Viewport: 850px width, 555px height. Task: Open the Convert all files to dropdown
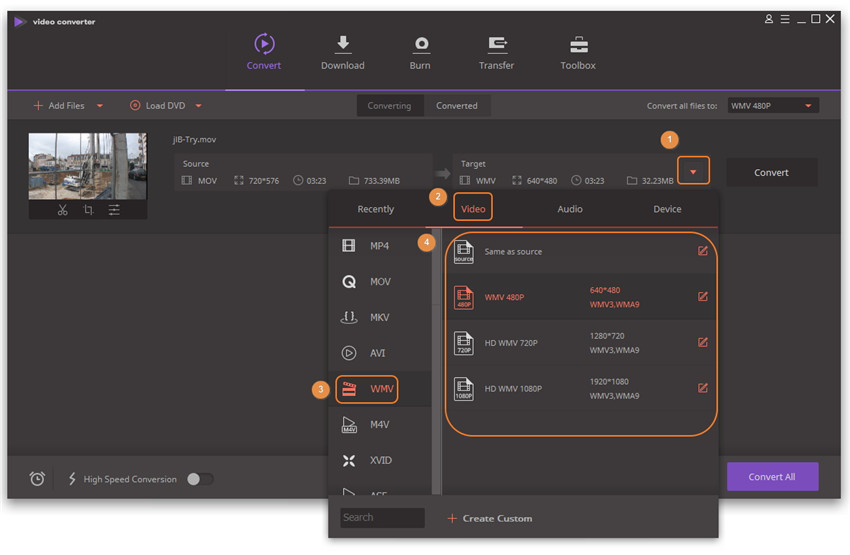click(772, 106)
